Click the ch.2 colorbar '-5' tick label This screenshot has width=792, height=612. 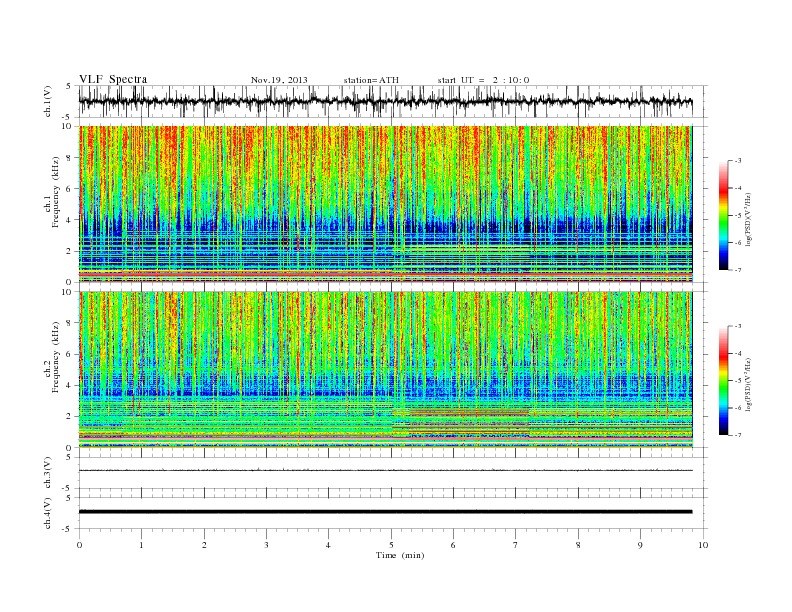point(738,381)
